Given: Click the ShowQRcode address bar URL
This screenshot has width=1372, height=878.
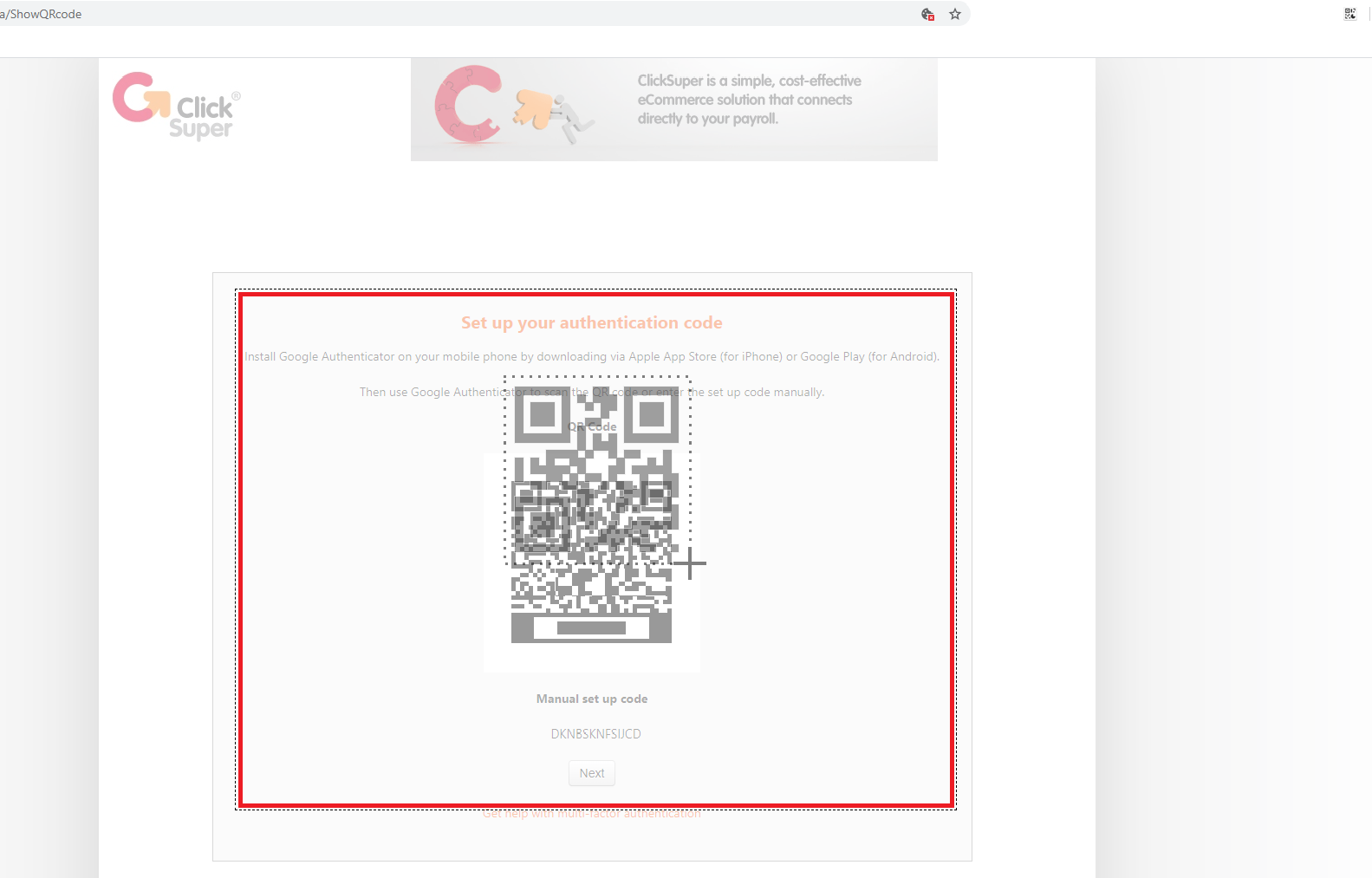Looking at the screenshot, I should click(42, 14).
